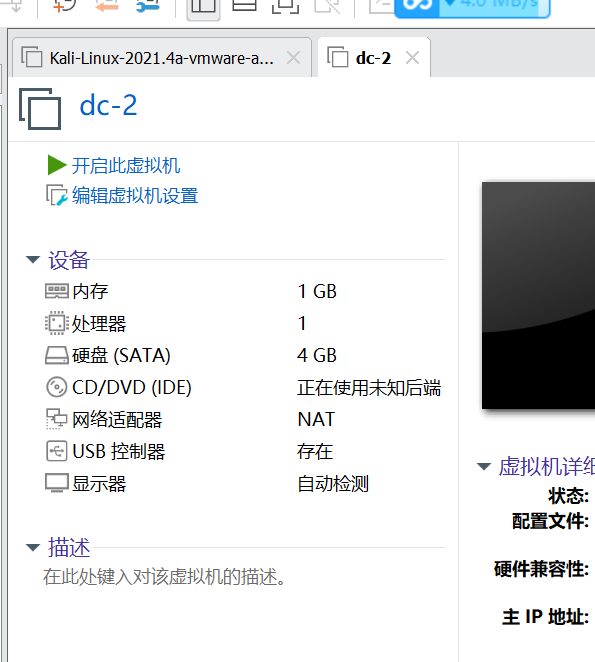The image size is (595, 662).
Task: Click the 设备 section heading
Action: coord(68,260)
